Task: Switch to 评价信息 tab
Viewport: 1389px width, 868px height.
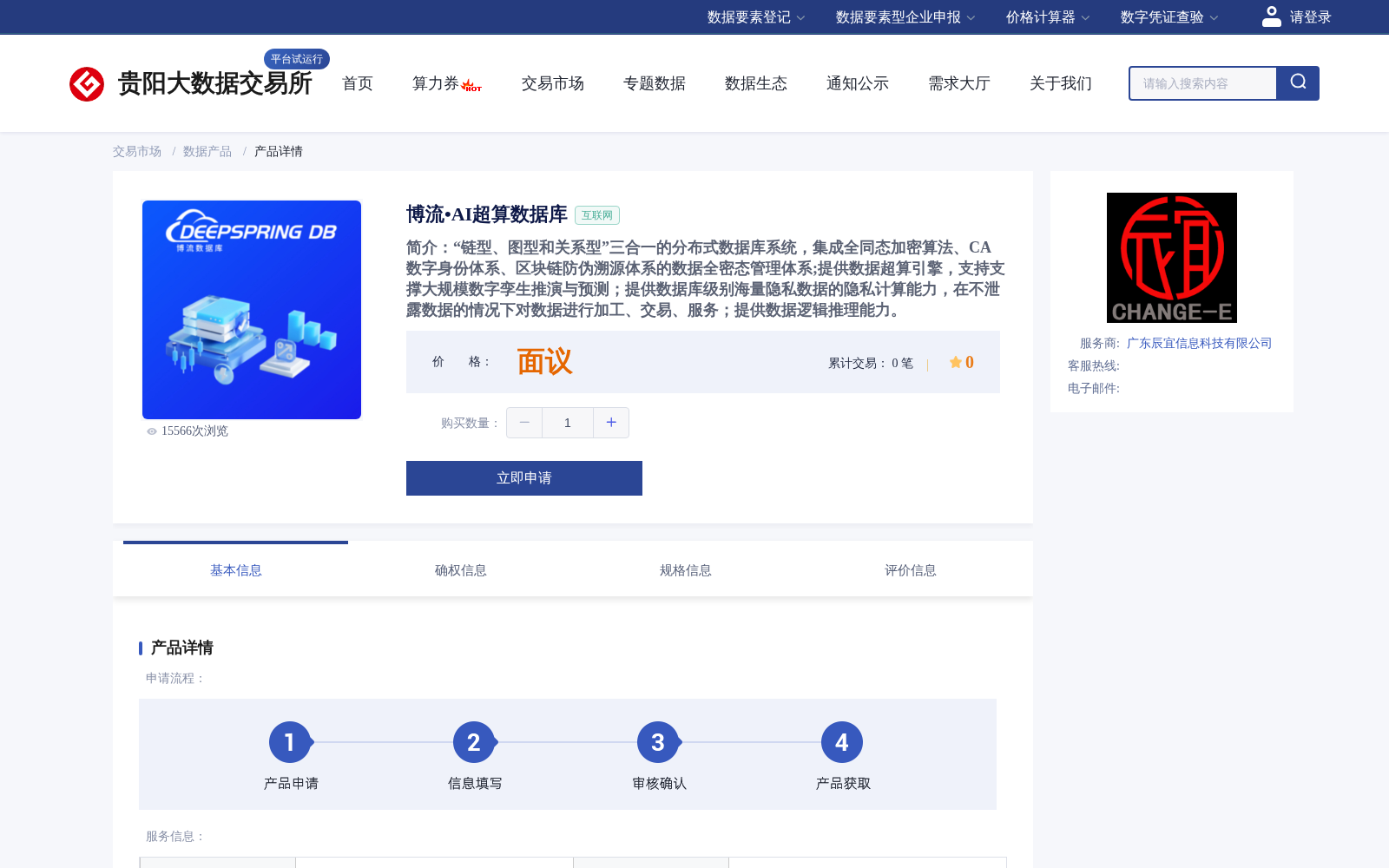Action: (910, 569)
